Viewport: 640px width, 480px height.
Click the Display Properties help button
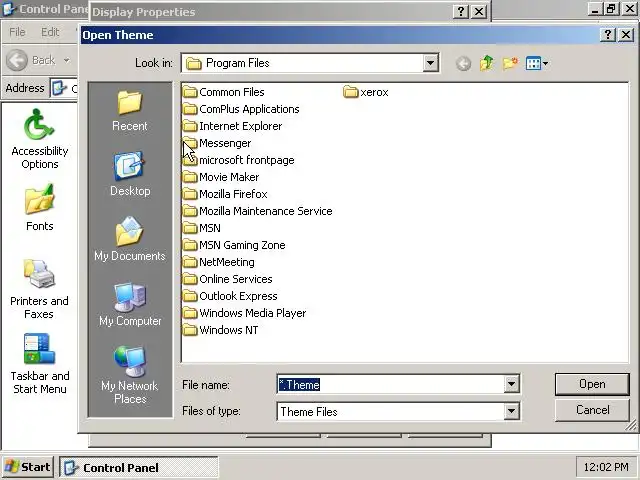click(461, 12)
